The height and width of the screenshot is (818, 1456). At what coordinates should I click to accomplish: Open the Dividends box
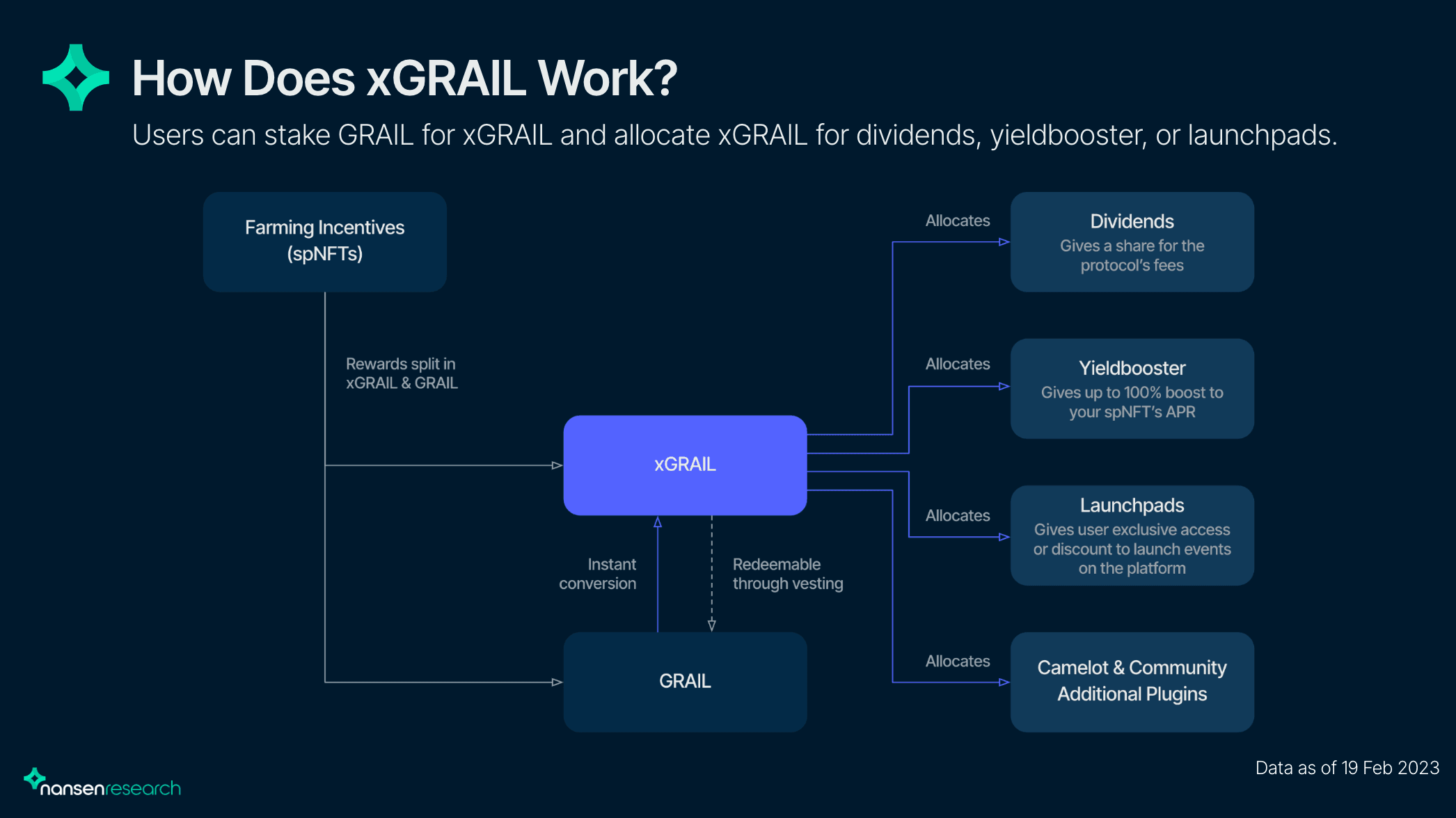pyautogui.click(x=1132, y=241)
